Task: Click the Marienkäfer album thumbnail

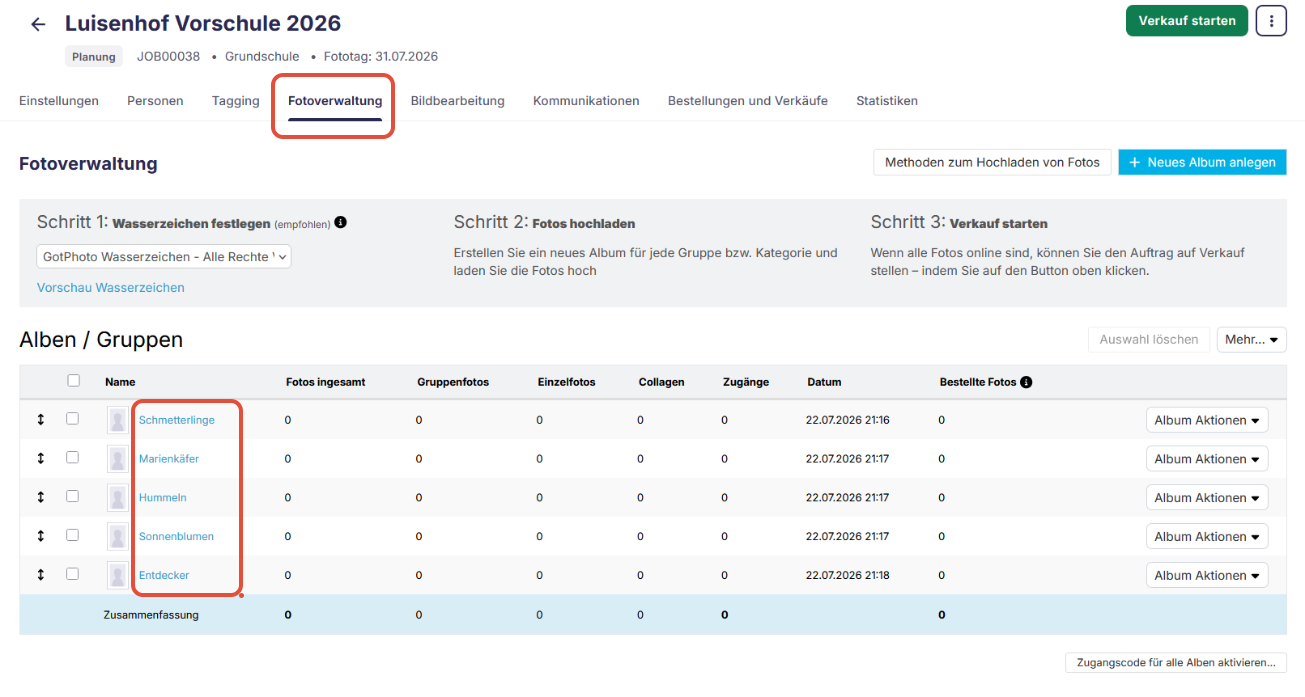Action: coord(117,459)
